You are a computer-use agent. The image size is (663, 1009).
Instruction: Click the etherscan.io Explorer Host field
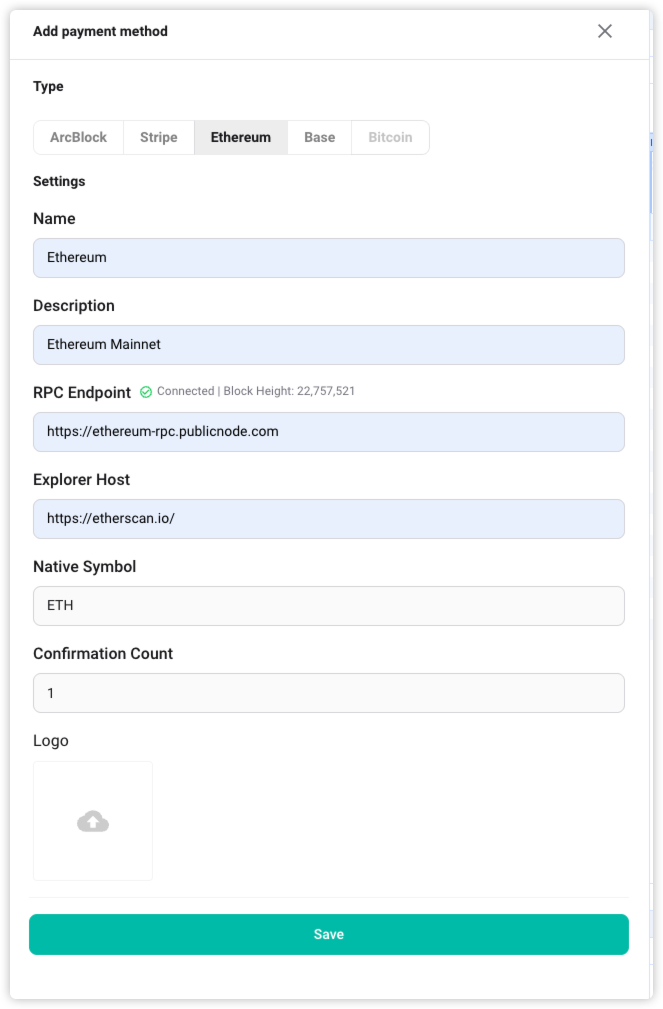tap(329, 518)
